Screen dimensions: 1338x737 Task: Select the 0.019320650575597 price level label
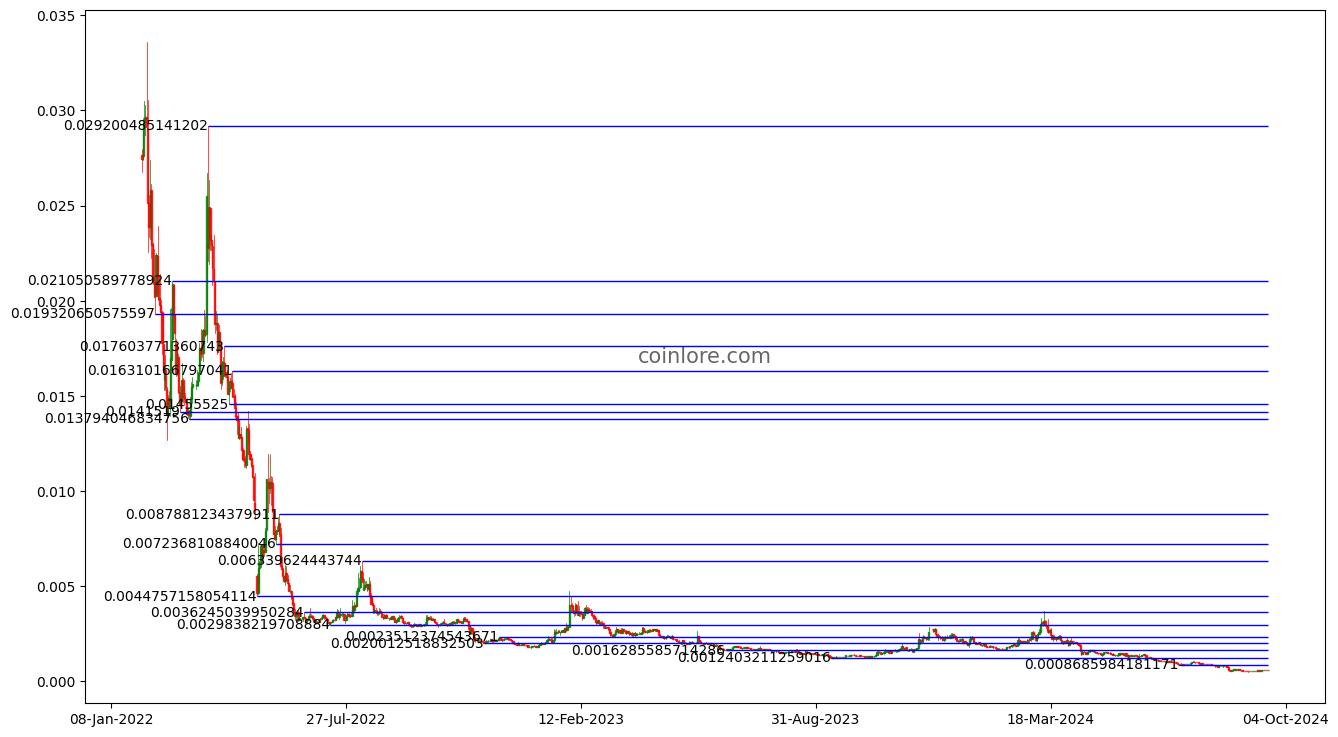click(83, 314)
